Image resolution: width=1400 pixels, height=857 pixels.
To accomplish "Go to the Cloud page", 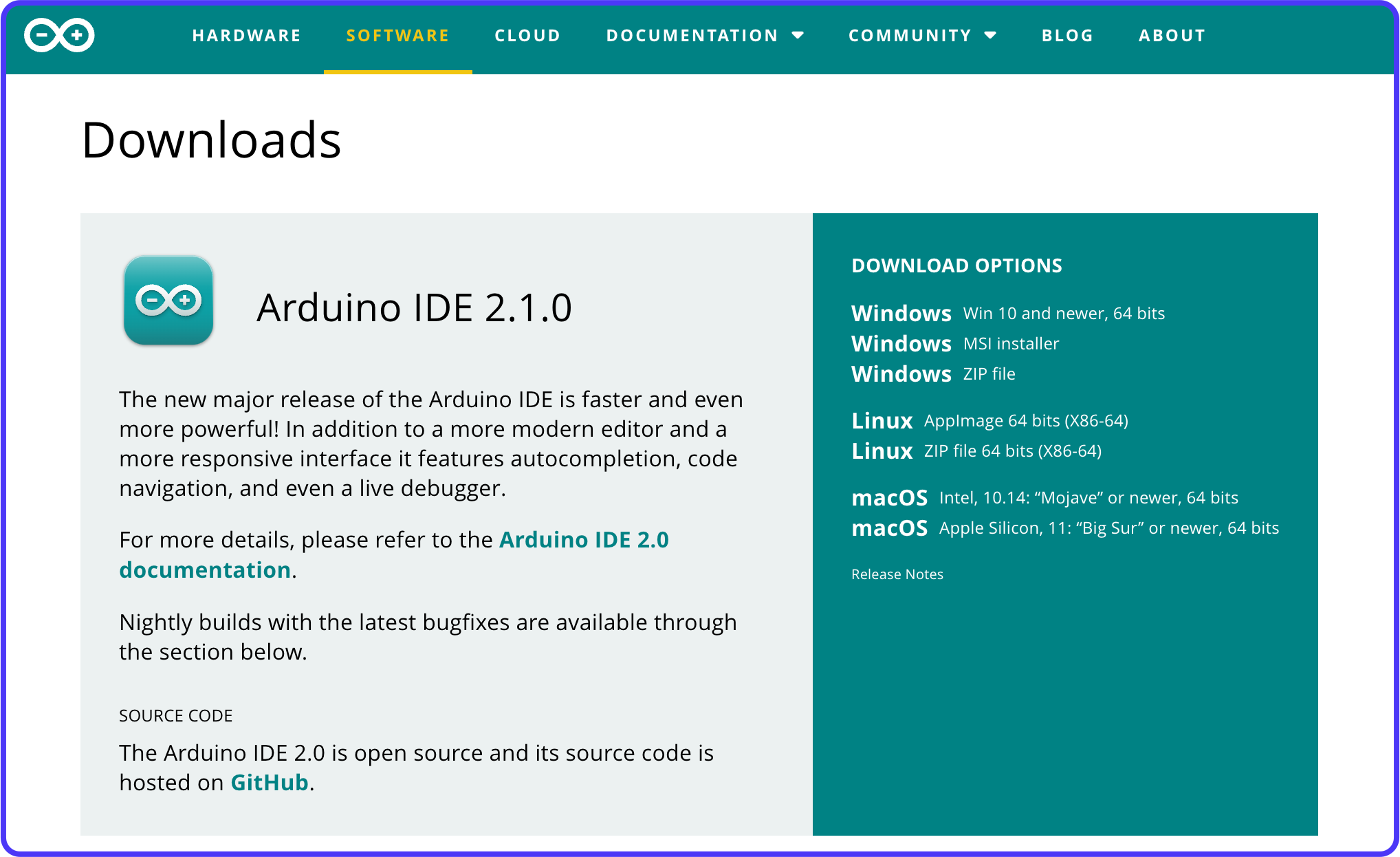I will [527, 36].
